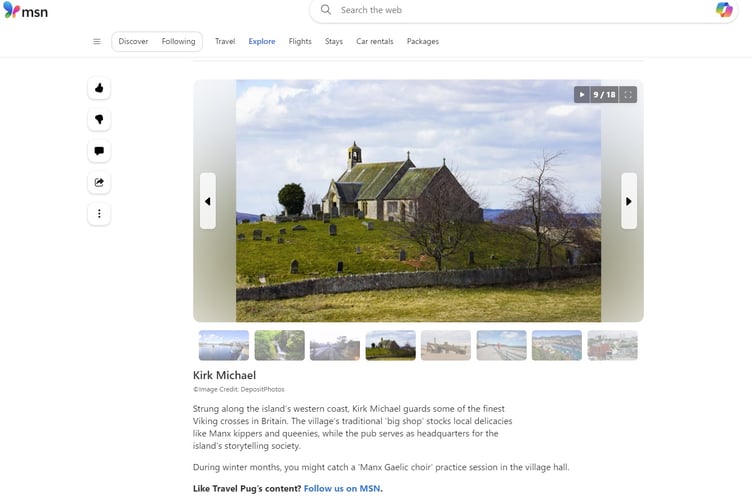Image resolution: width=752 pixels, height=500 pixels.
Task: Open the comments icon
Action: pyautogui.click(x=99, y=151)
